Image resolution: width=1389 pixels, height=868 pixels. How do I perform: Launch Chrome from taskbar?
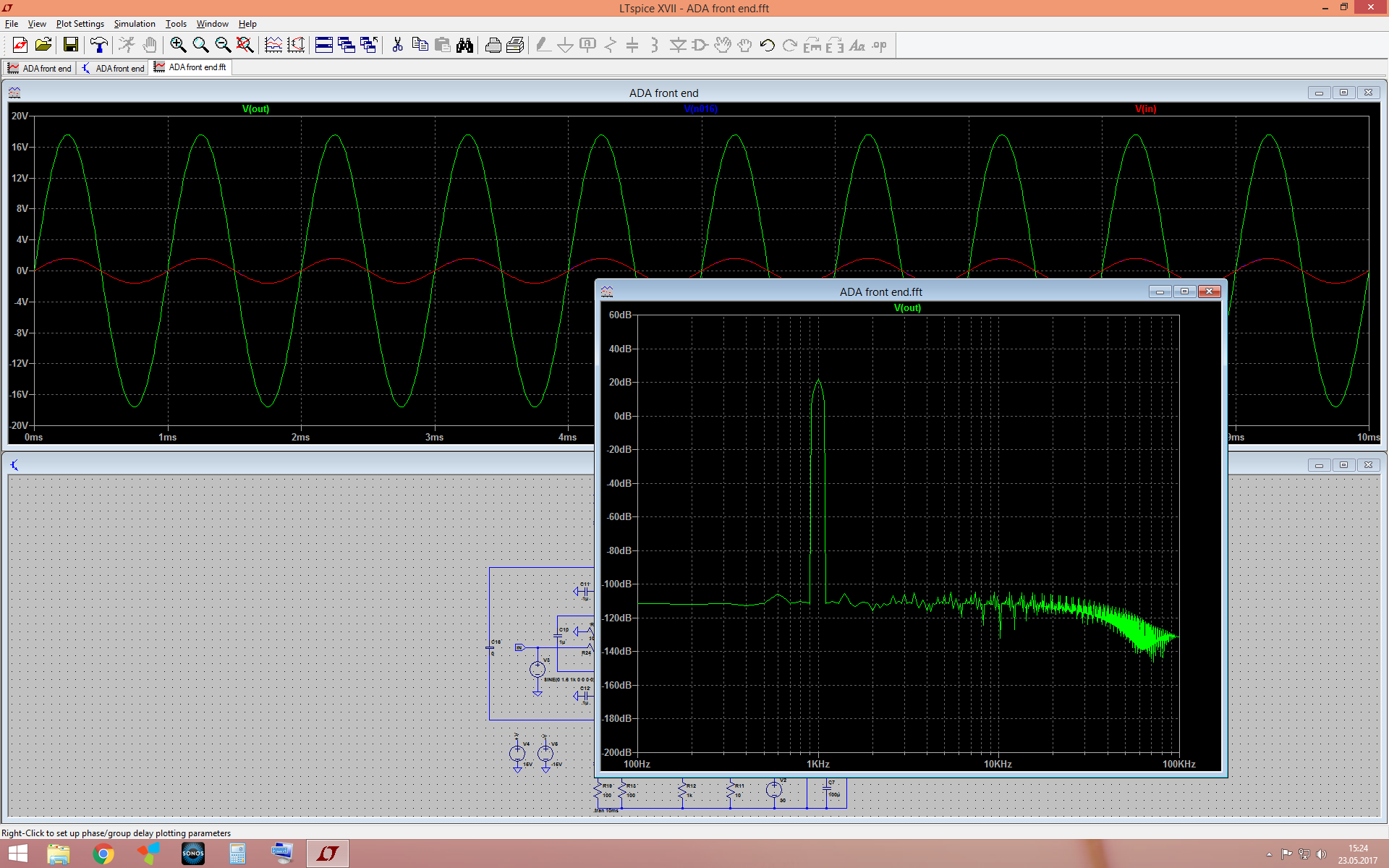point(103,854)
